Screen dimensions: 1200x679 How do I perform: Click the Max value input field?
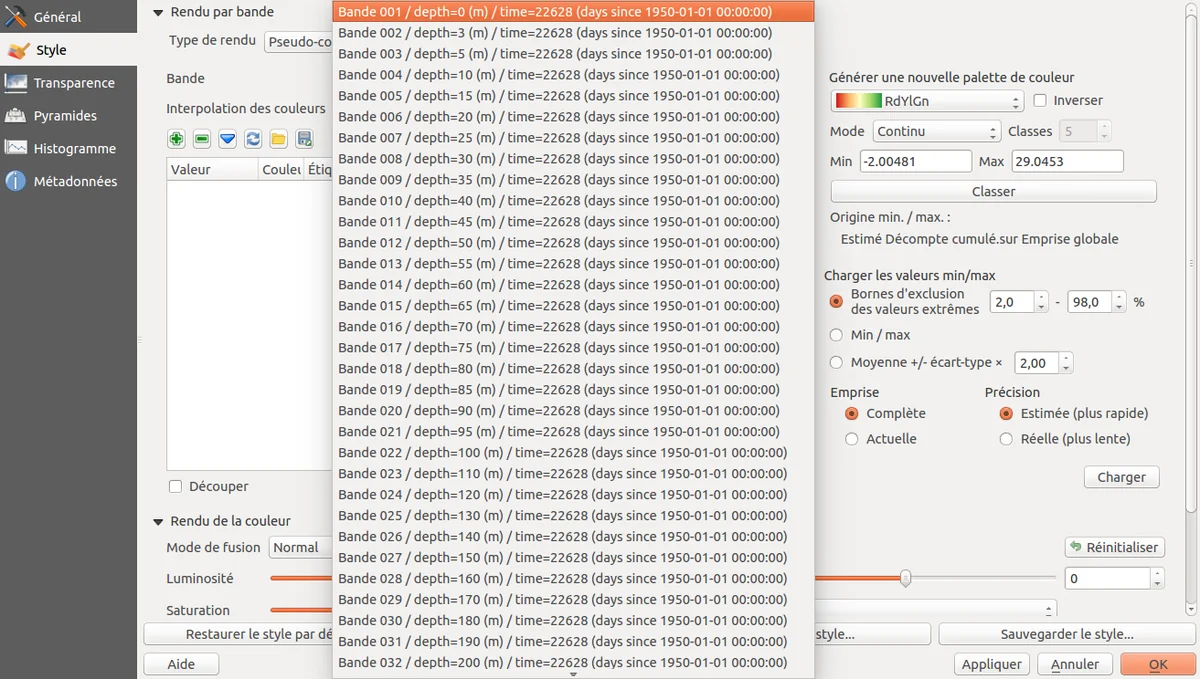click(x=1066, y=161)
